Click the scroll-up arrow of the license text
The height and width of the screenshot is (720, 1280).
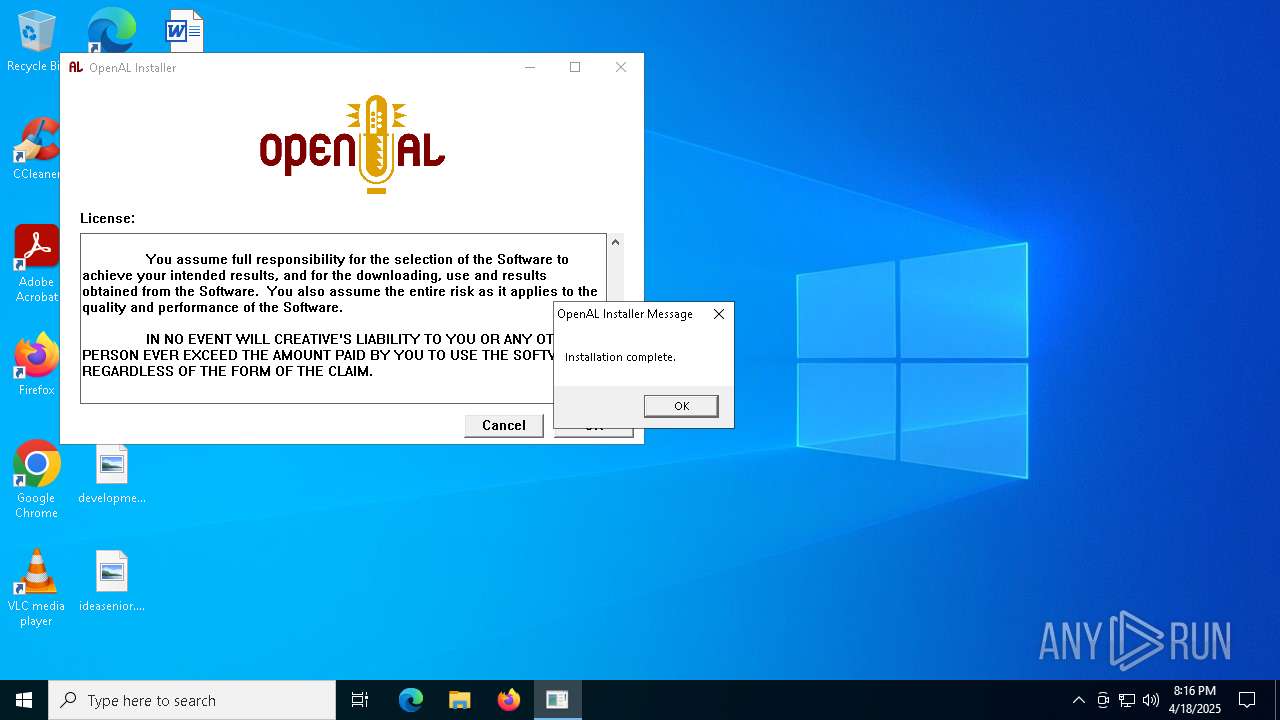click(615, 242)
